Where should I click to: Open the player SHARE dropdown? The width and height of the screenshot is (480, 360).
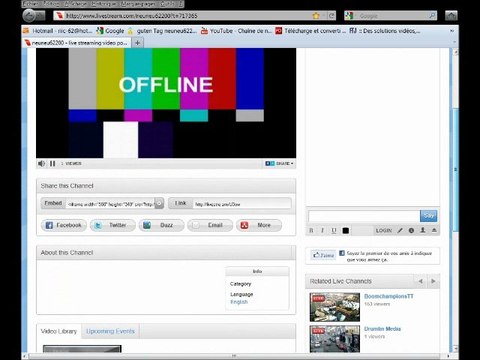(279, 163)
